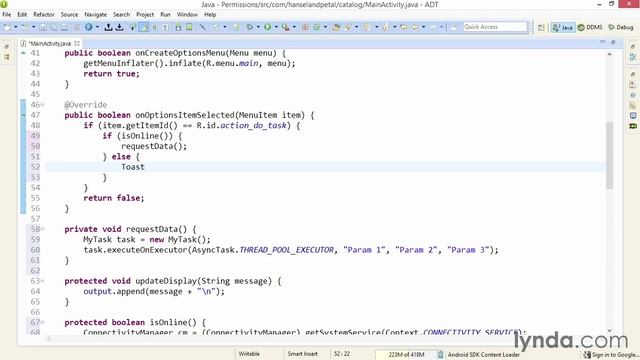The image size is (640, 360).
Task: Toggle the highlighted toolbar button
Action: tap(144, 27)
